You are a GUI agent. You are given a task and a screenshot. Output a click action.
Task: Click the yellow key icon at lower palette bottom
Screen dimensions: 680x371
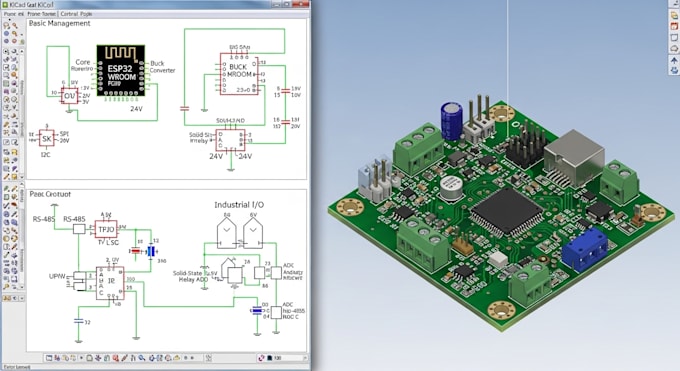click(7, 286)
